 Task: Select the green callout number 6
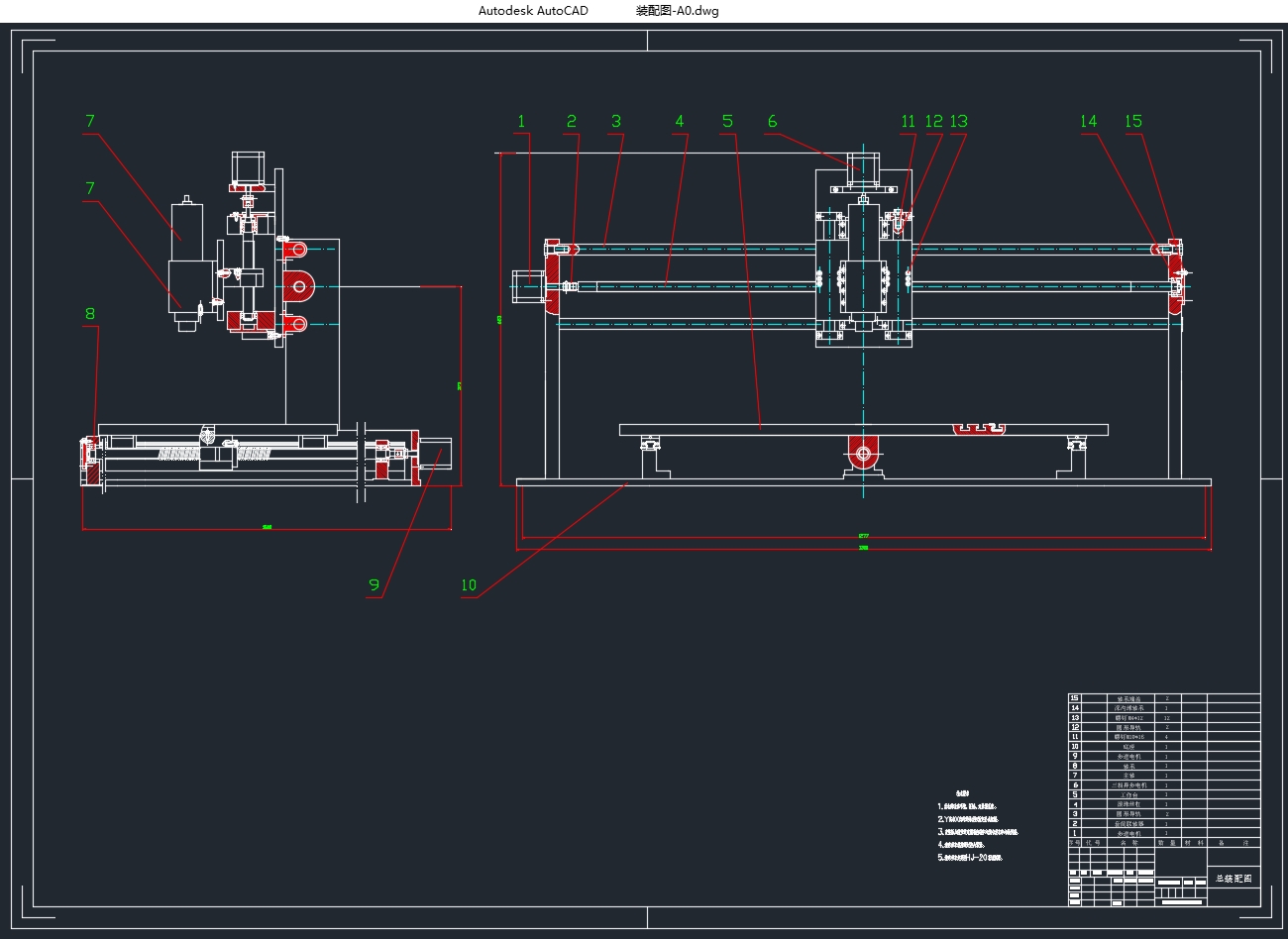[772, 122]
